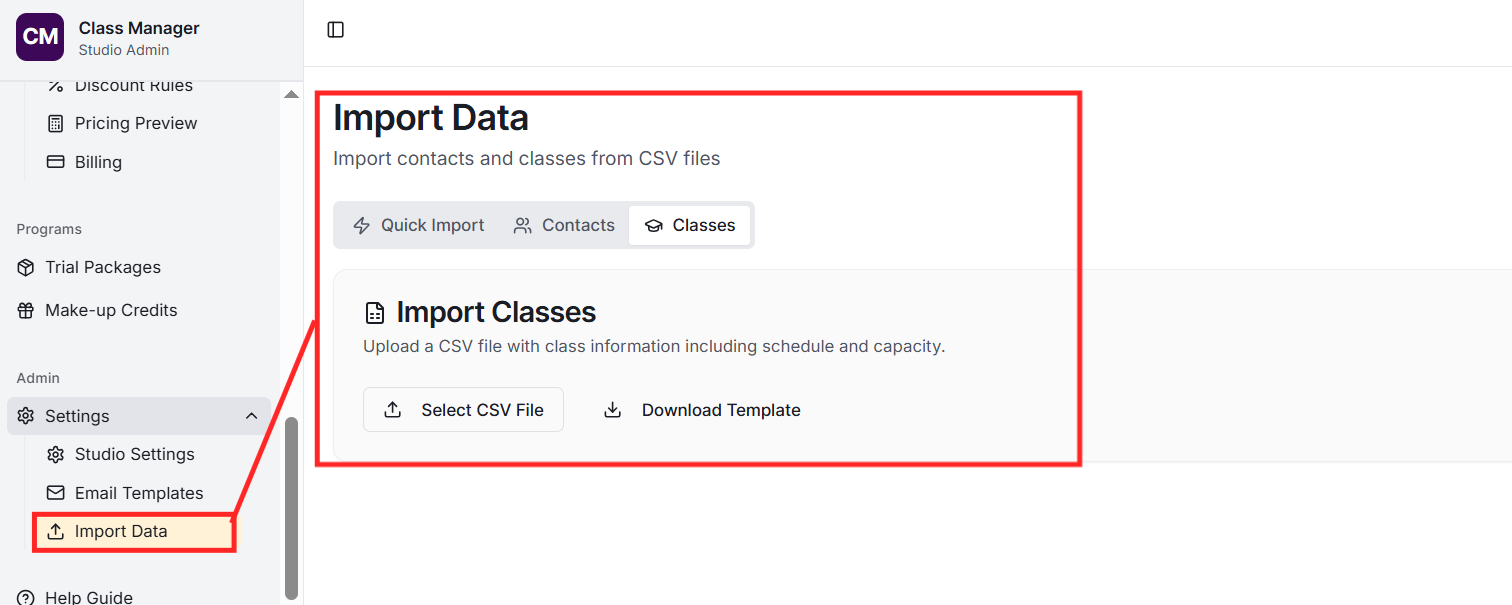Image resolution: width=1512 pixels, height=605 pixels.
Task: Open Discount Rules page
Action: (x=133, y=86)
